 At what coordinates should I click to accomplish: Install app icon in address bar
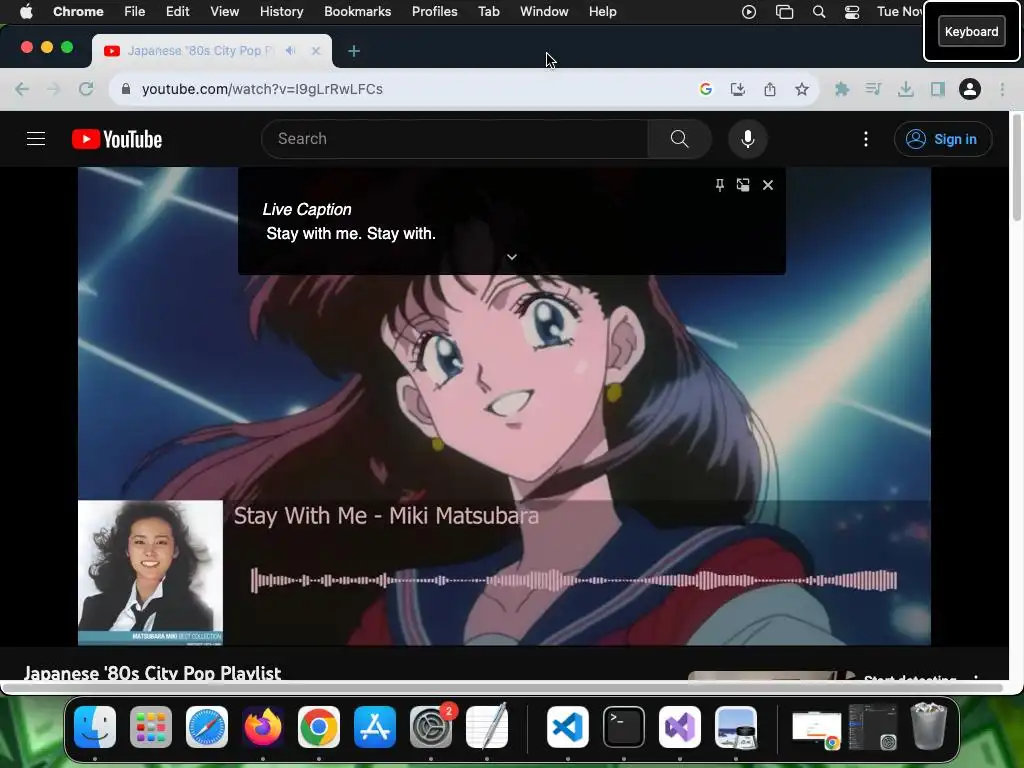tap(738, 89)
